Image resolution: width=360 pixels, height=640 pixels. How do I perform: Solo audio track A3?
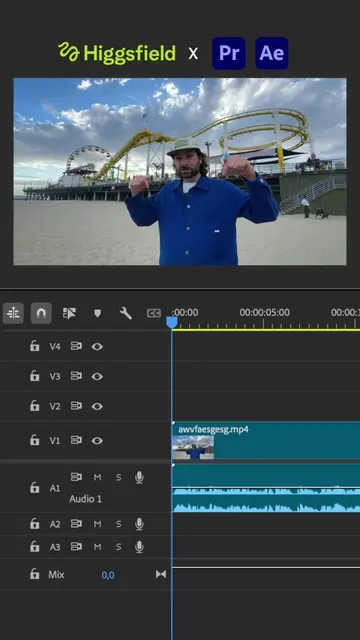118,547
